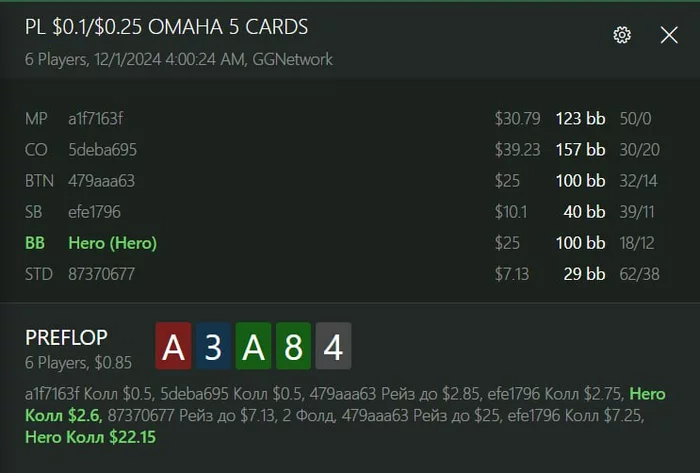Select the blue 3 card
700x473 pixels.
[x=213, y=346]
